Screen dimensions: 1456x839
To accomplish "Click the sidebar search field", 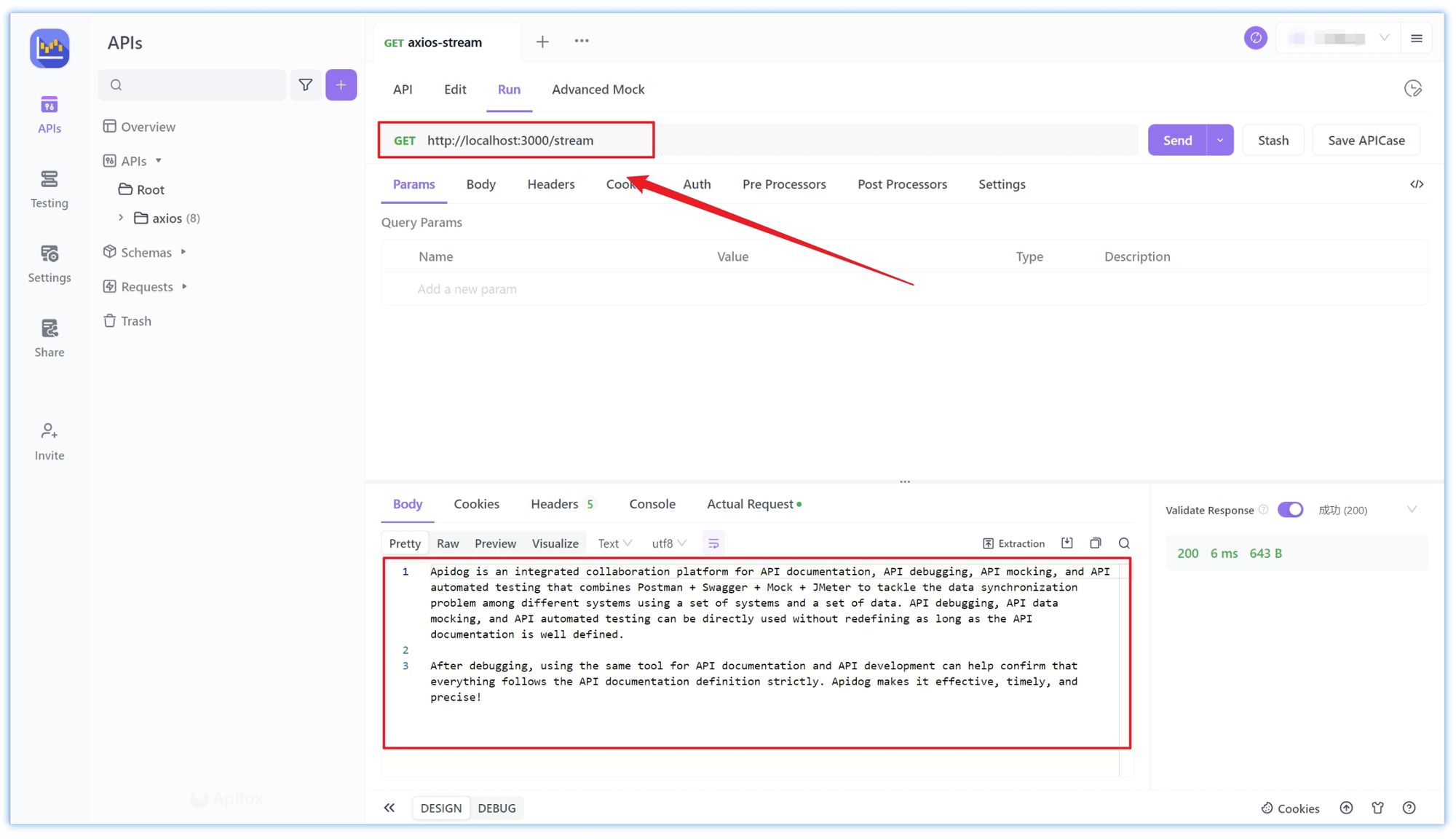I will (x=192, y=85).
